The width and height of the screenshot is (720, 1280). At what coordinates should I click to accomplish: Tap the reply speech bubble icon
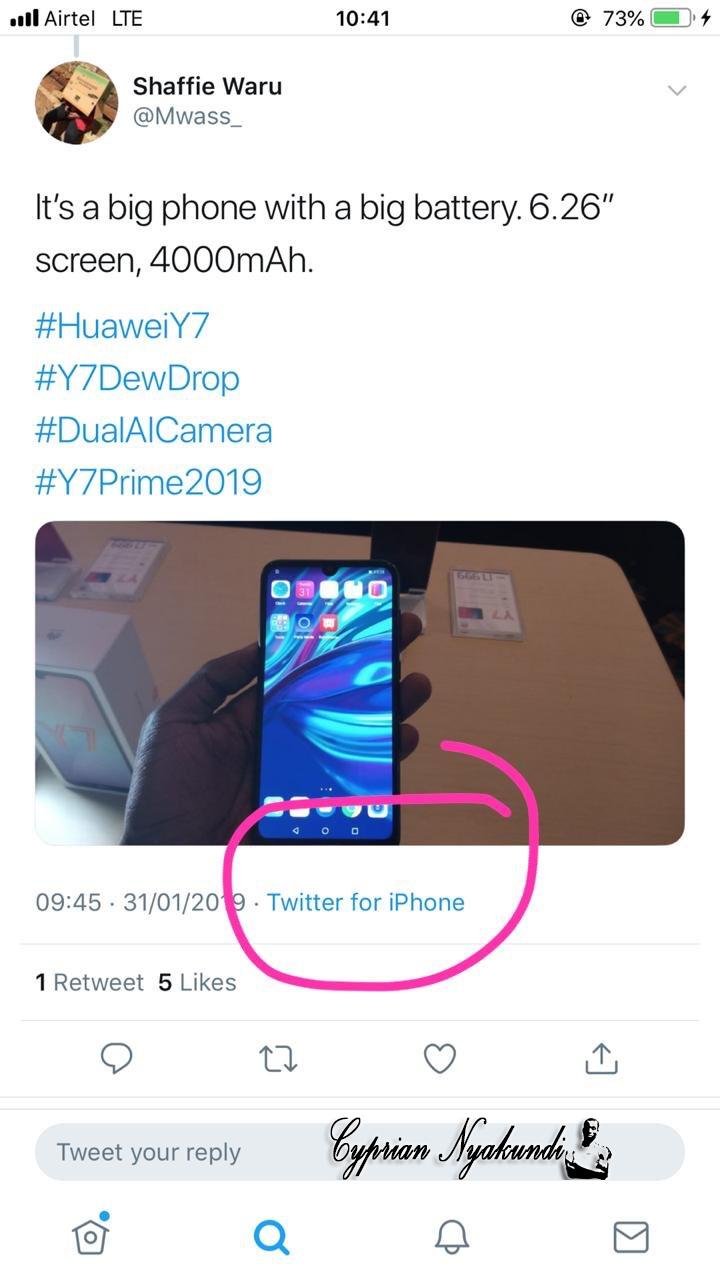(x=117, y=1058)
